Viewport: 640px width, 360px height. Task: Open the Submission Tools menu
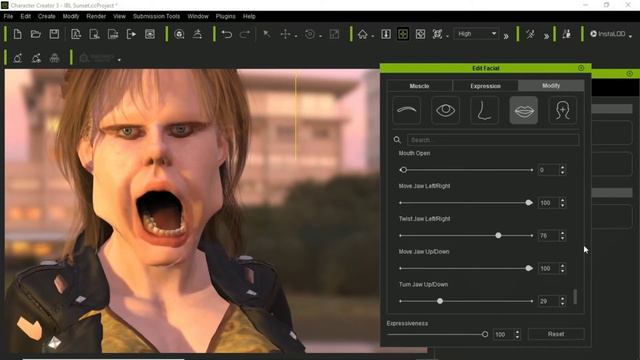click(x=156, y=16)
